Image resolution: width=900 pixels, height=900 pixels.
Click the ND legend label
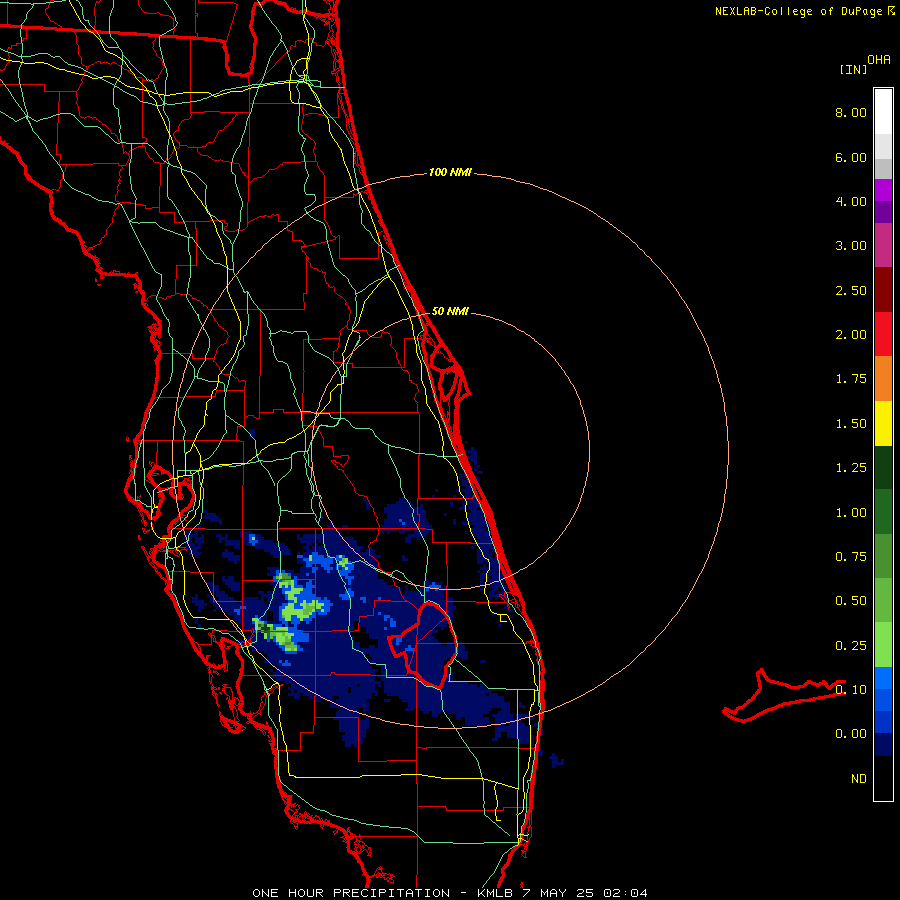click(x=859, y=779)
